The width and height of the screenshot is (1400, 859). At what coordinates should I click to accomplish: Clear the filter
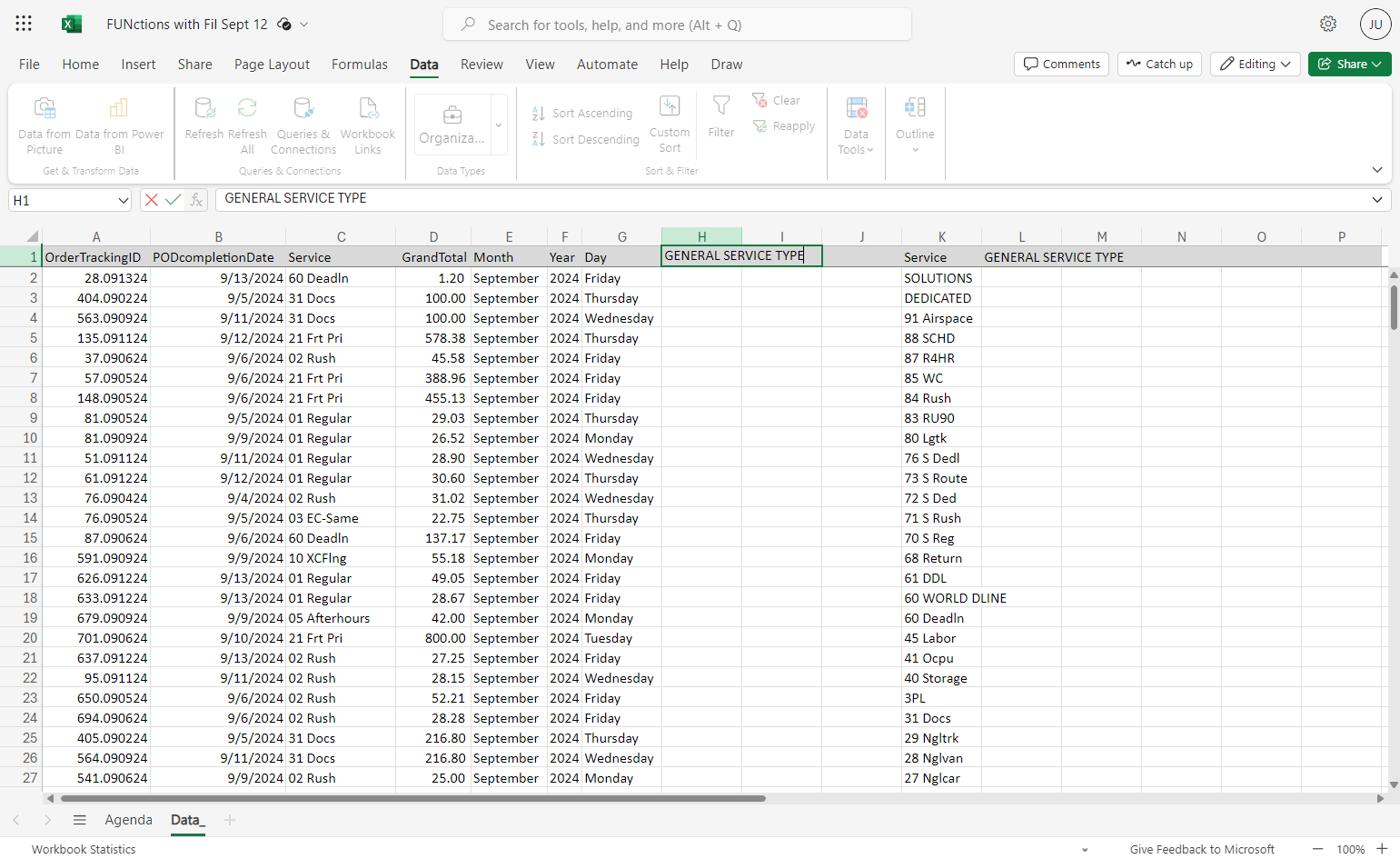776,100
